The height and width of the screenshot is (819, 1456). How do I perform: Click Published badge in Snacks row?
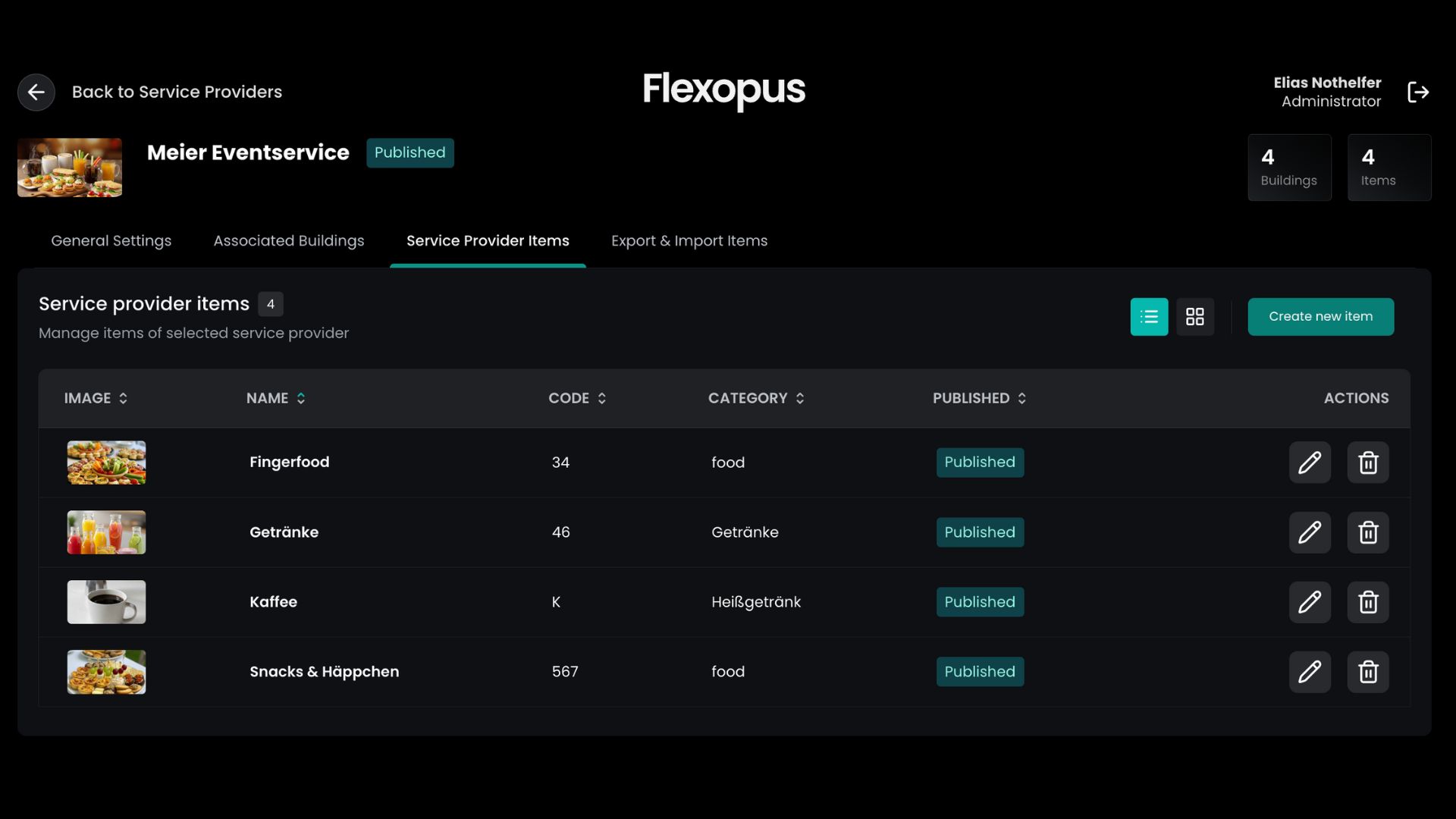(x=980, y=672)
